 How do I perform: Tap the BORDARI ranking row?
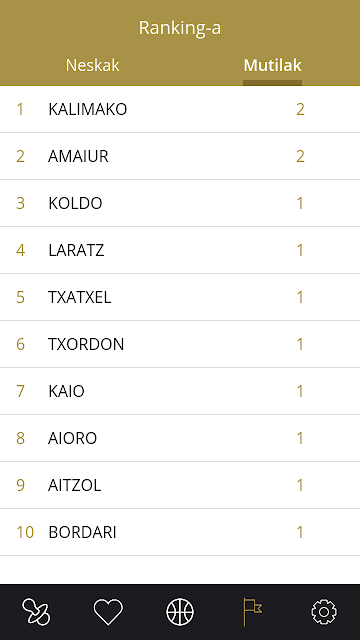(180, 532)
